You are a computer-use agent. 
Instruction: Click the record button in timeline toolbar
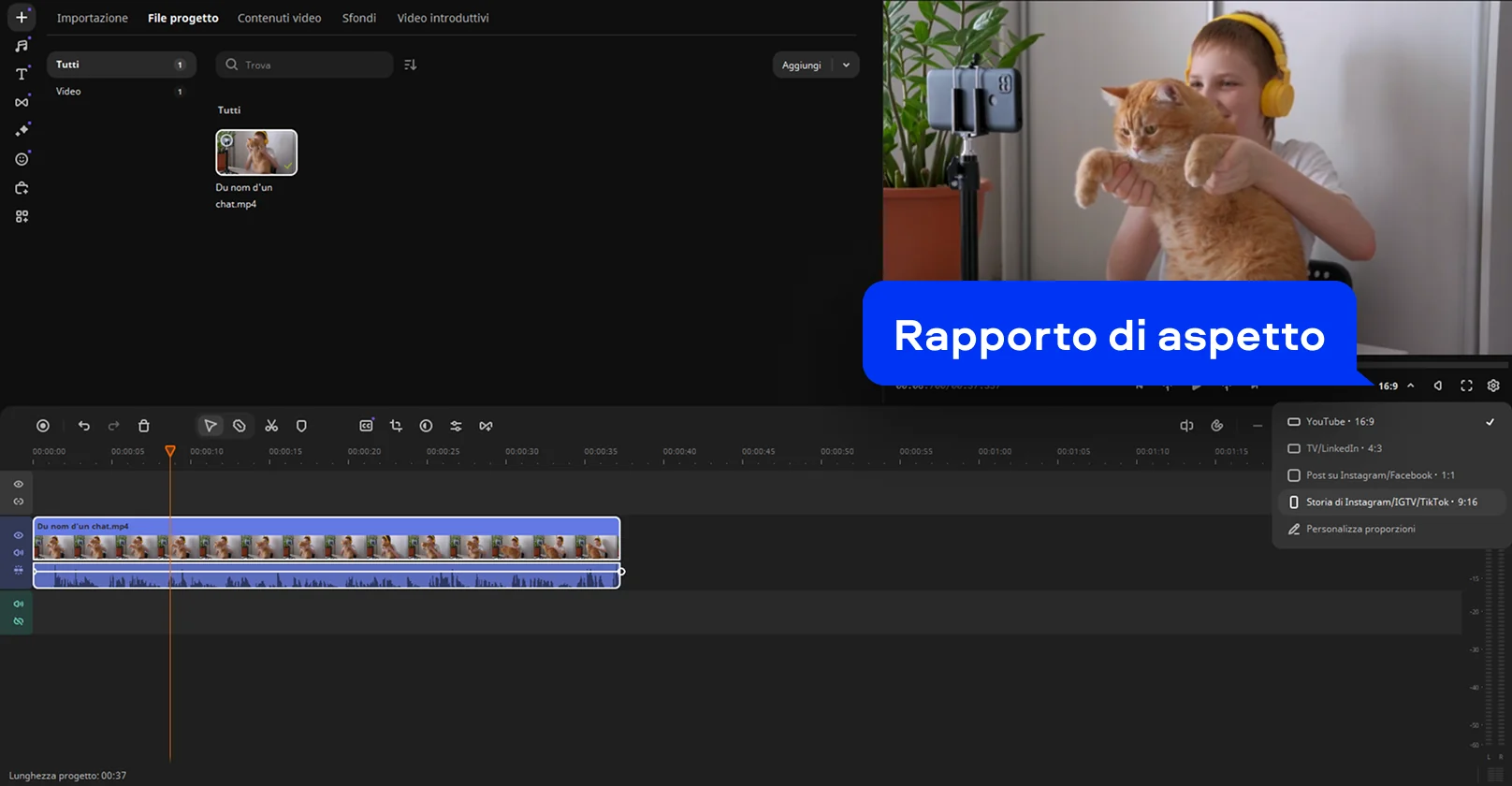43,426
